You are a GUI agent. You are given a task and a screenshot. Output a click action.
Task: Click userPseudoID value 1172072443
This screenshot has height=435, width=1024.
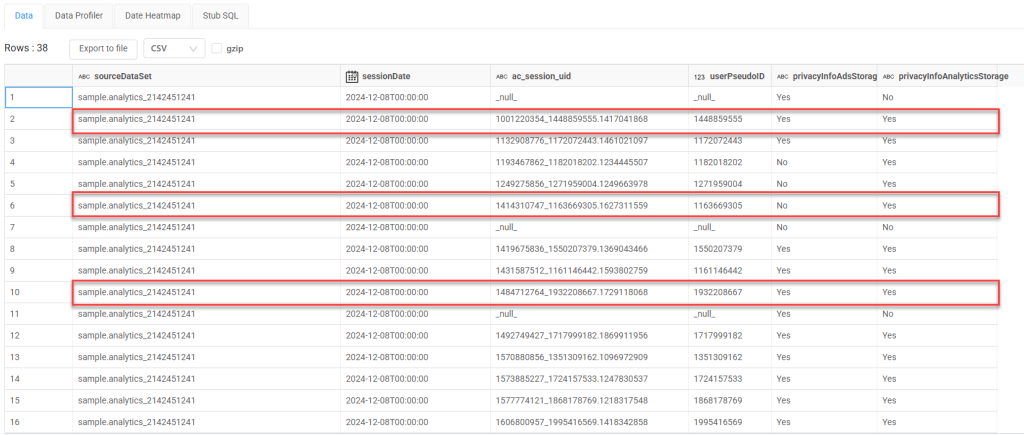(718, 140)
